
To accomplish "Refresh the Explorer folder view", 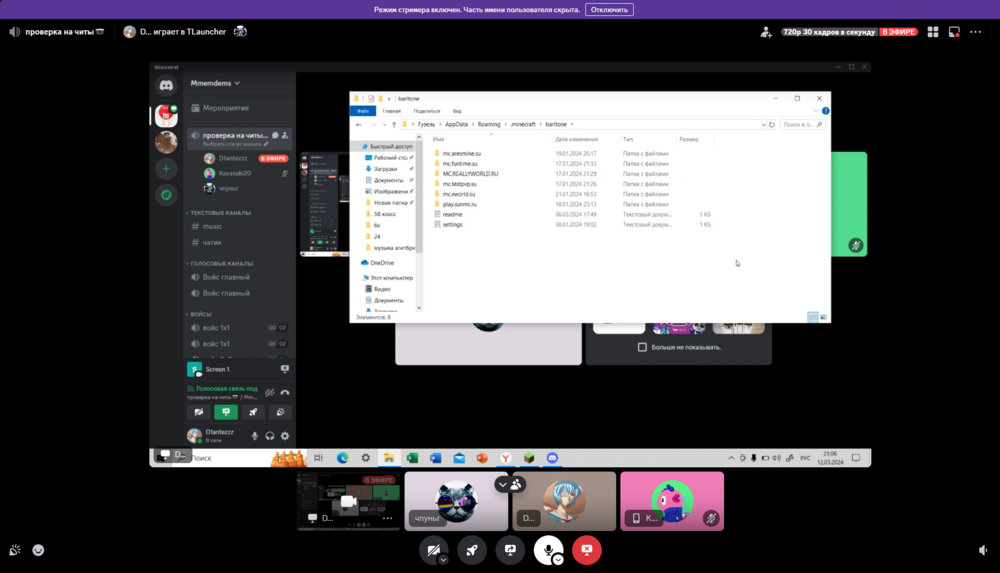I will [772, 124].
